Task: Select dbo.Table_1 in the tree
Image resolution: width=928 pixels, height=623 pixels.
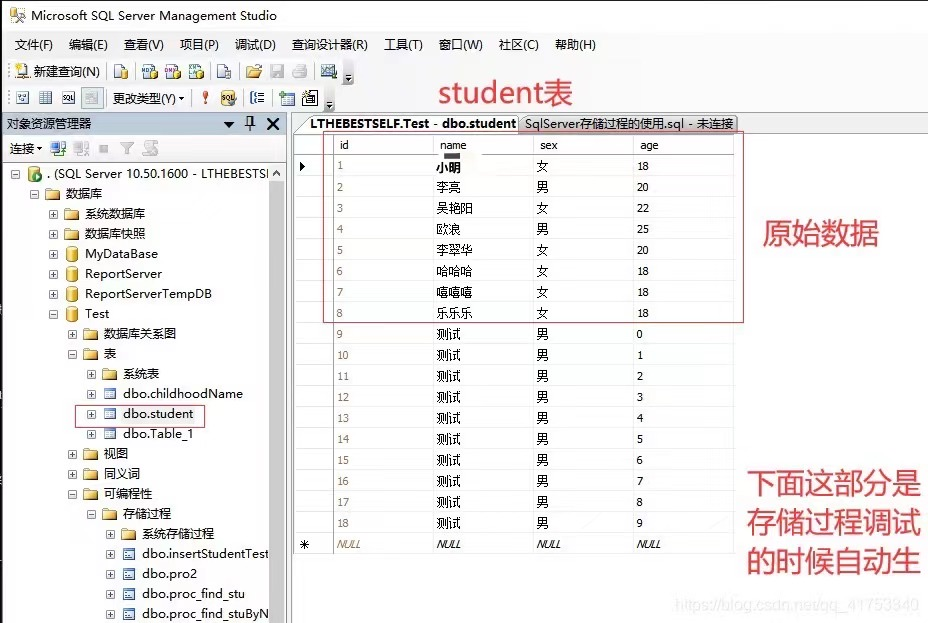Action: (x=158, y=434)
